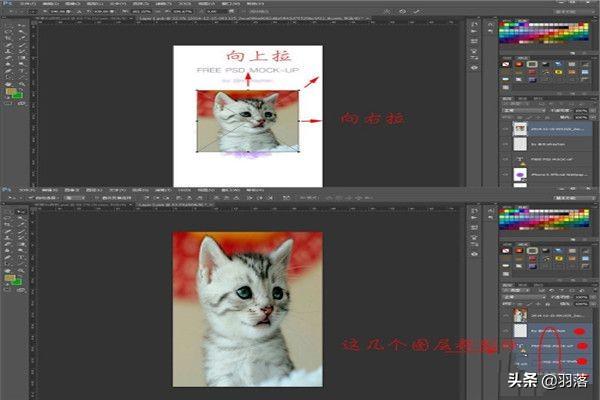Open the first menu in upper window menu bar

pyautogui.click(x=18, y=4)
